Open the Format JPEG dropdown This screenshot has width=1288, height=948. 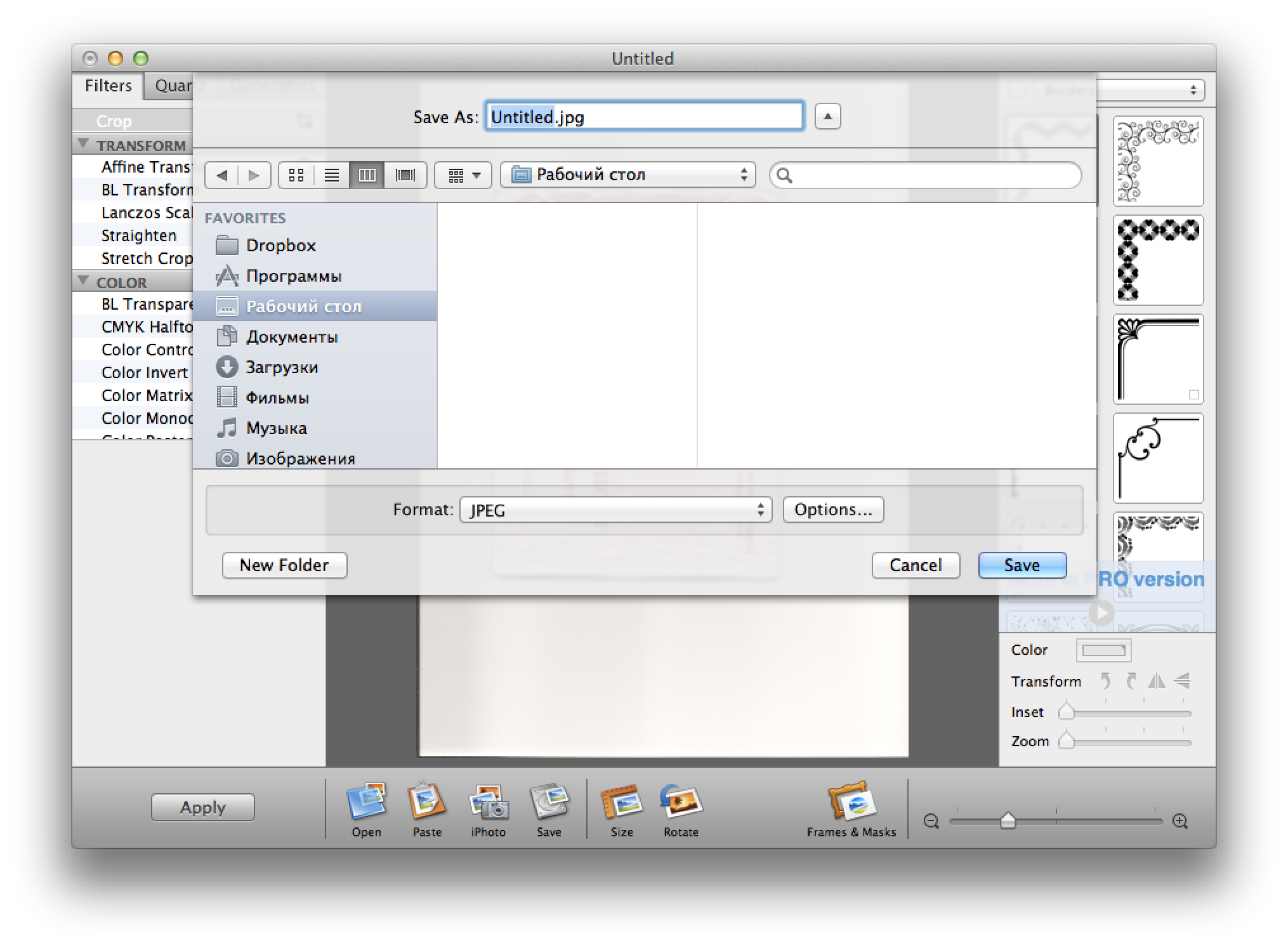click(615, 510)
